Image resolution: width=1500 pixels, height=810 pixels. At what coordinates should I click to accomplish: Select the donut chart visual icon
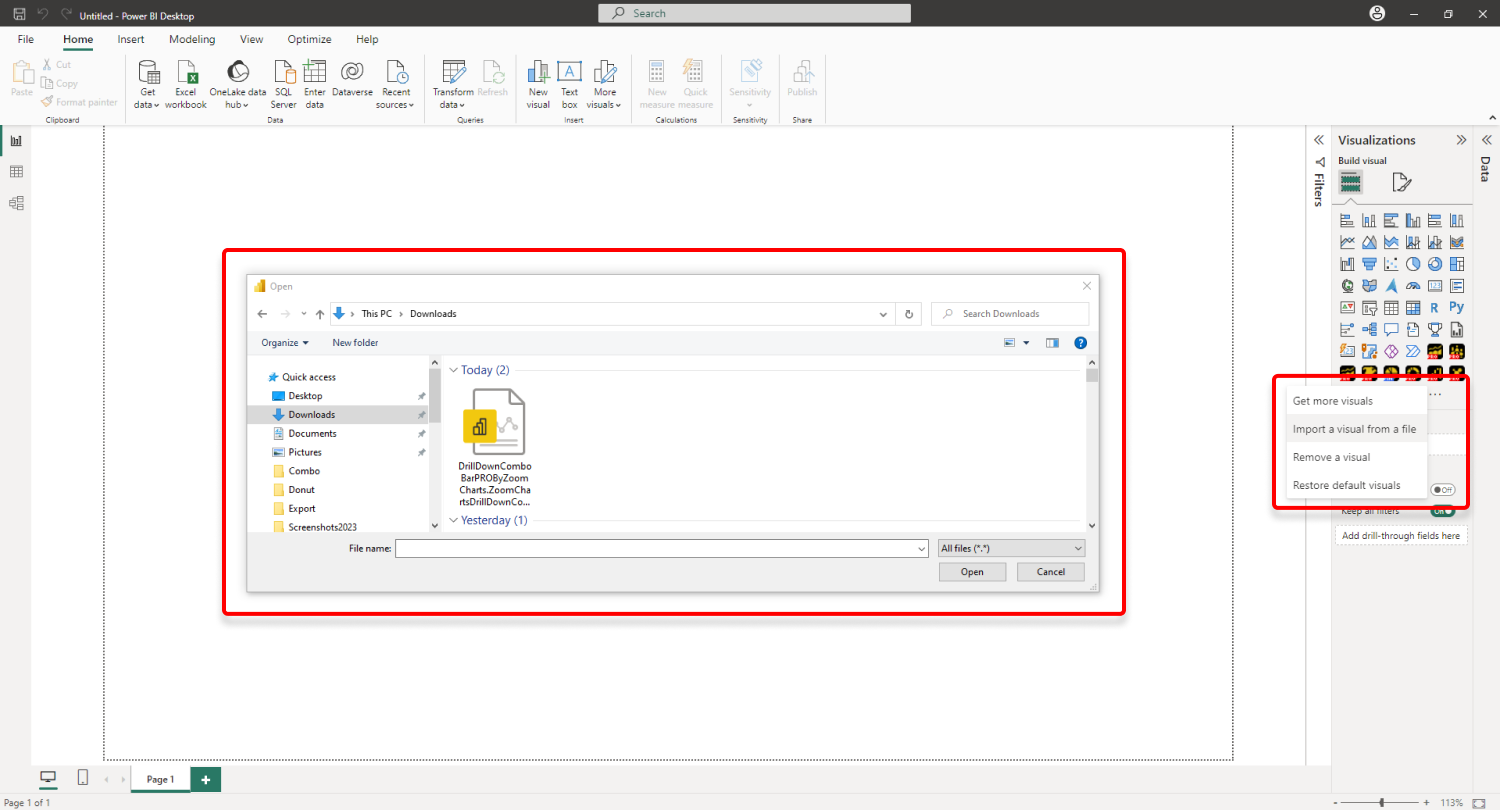[x=1435, y=264]
